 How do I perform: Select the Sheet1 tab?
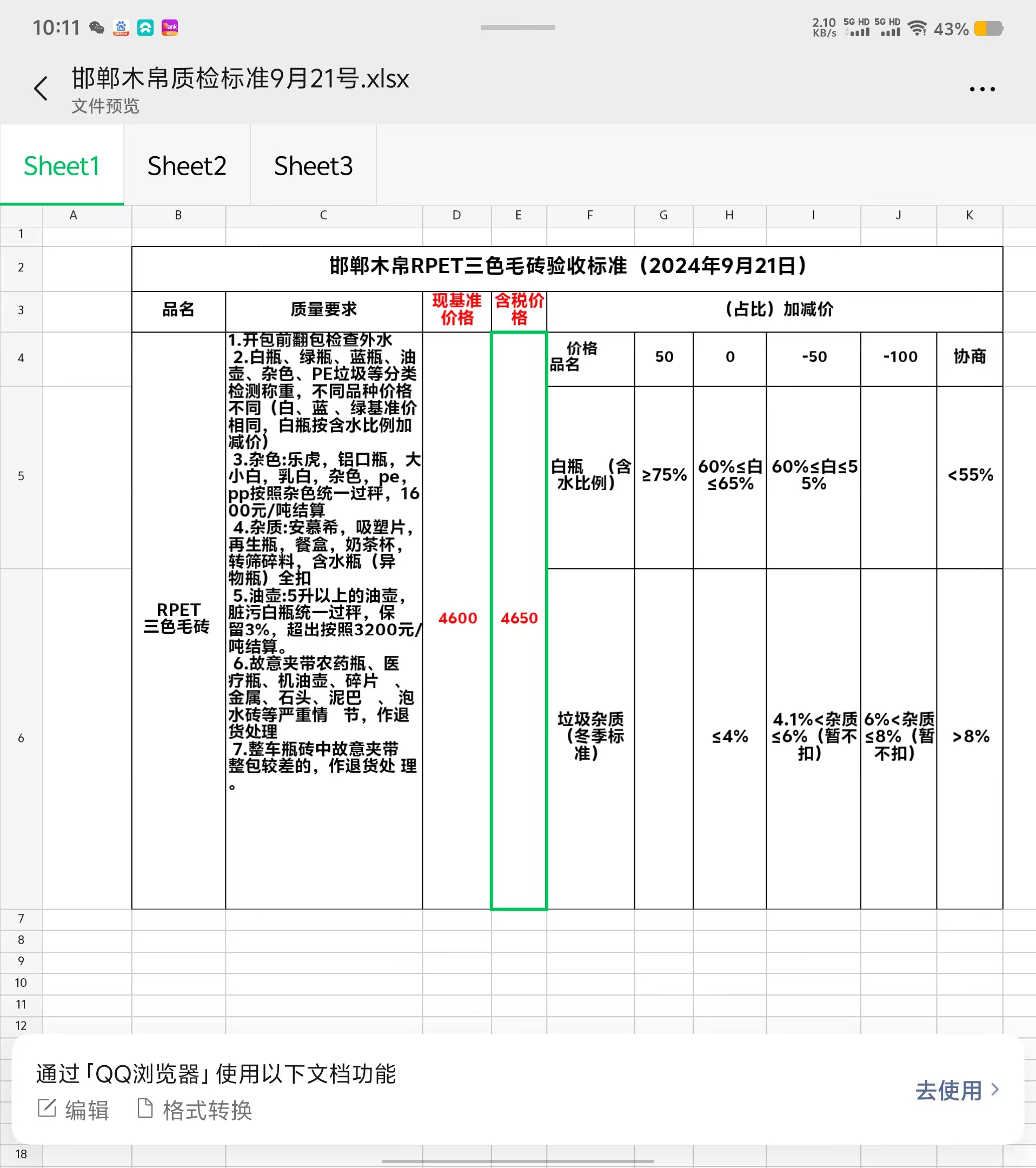(62, 165)
